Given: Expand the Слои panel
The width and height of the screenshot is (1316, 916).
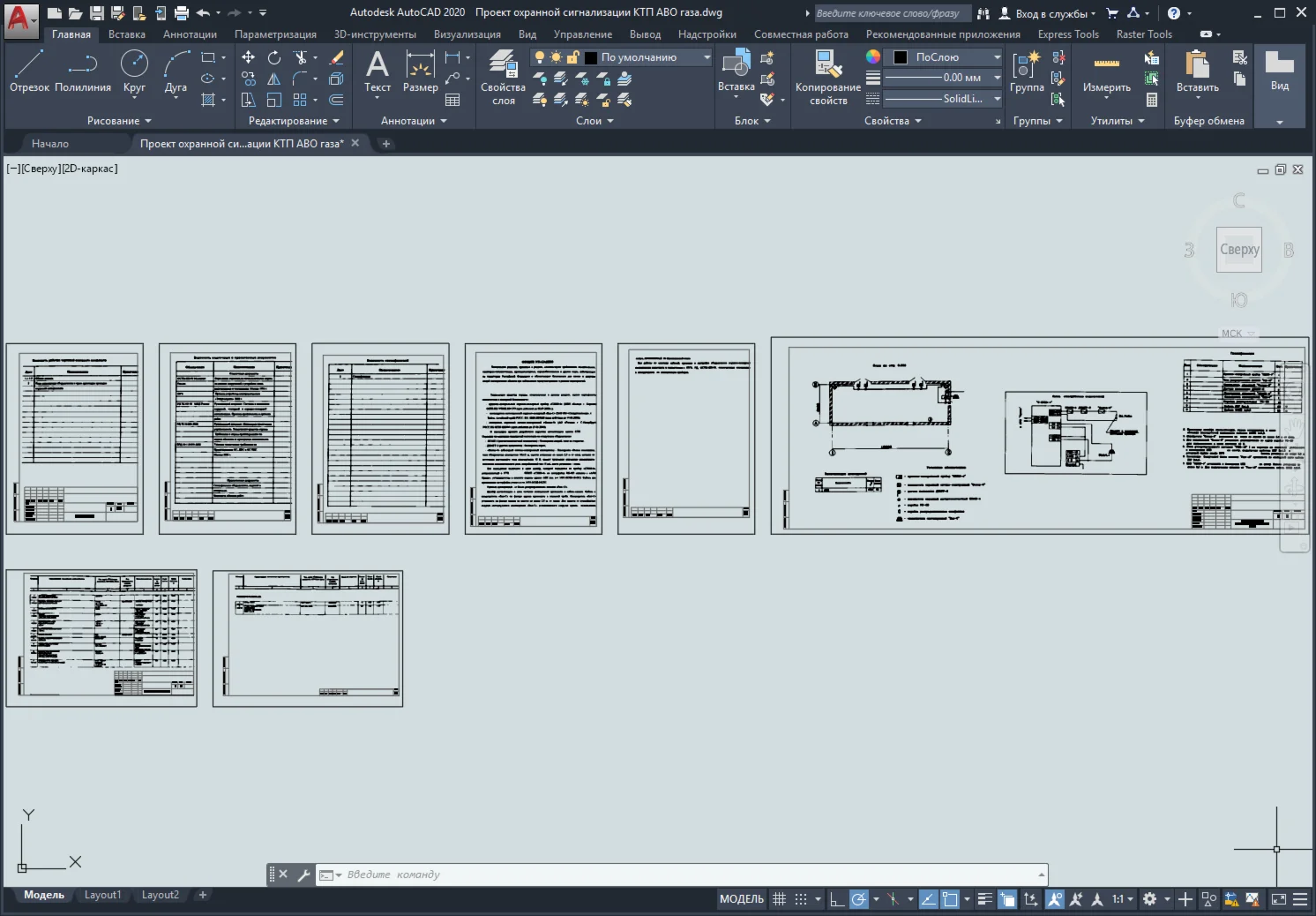Looking at the screenshot, I should pyautogui.click(x=594, y=121).
